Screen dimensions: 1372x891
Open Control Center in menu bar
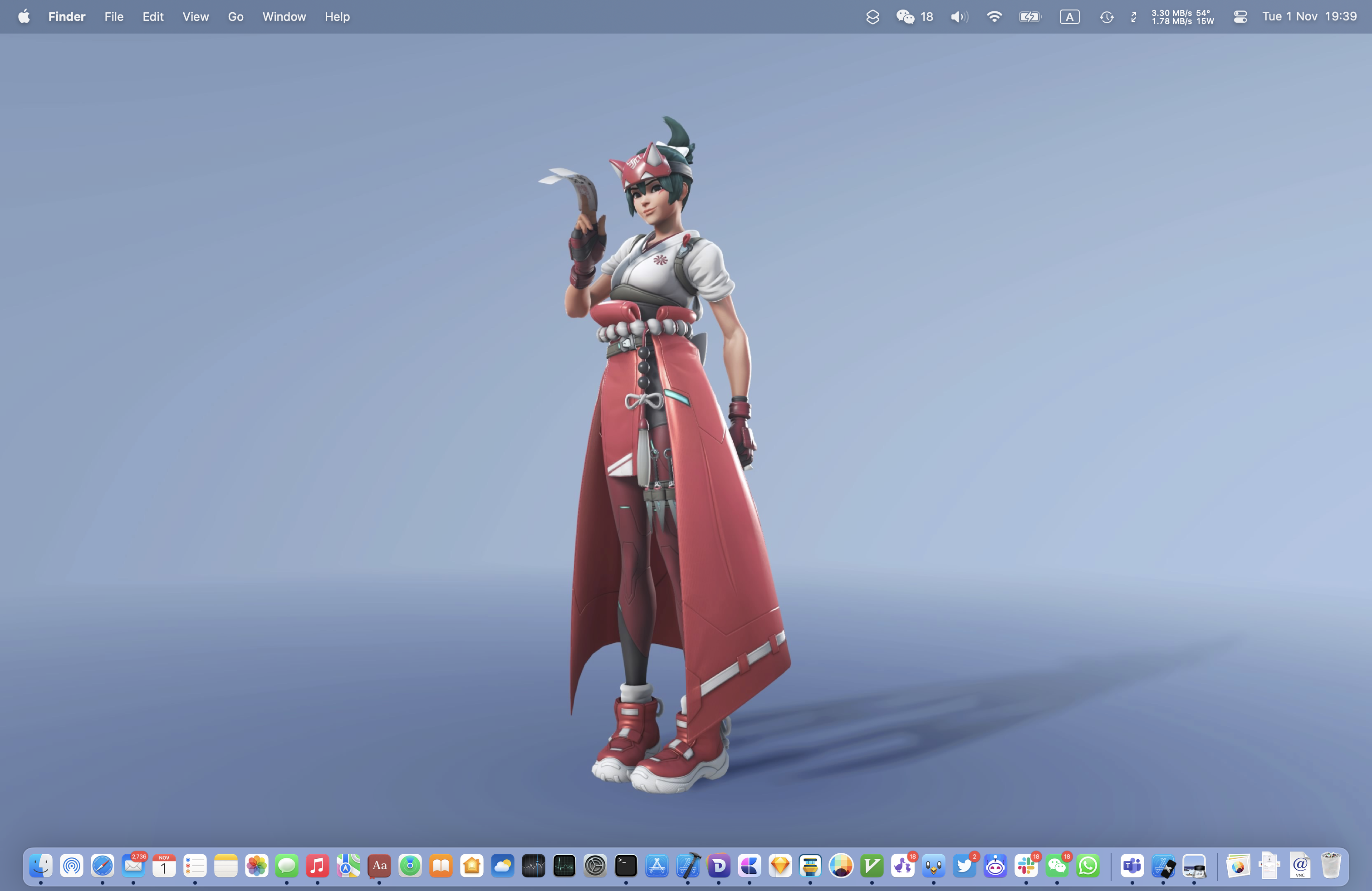coord(1240,17)
